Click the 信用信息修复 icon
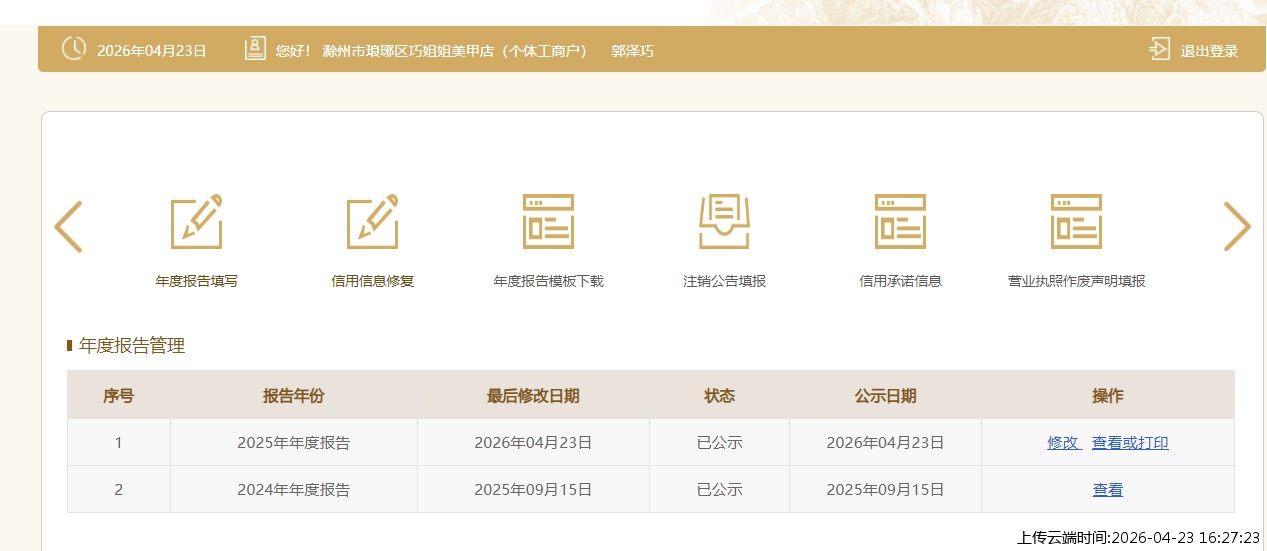The height and width of the screenshot is (551, 1267). [x=372, y=222]
